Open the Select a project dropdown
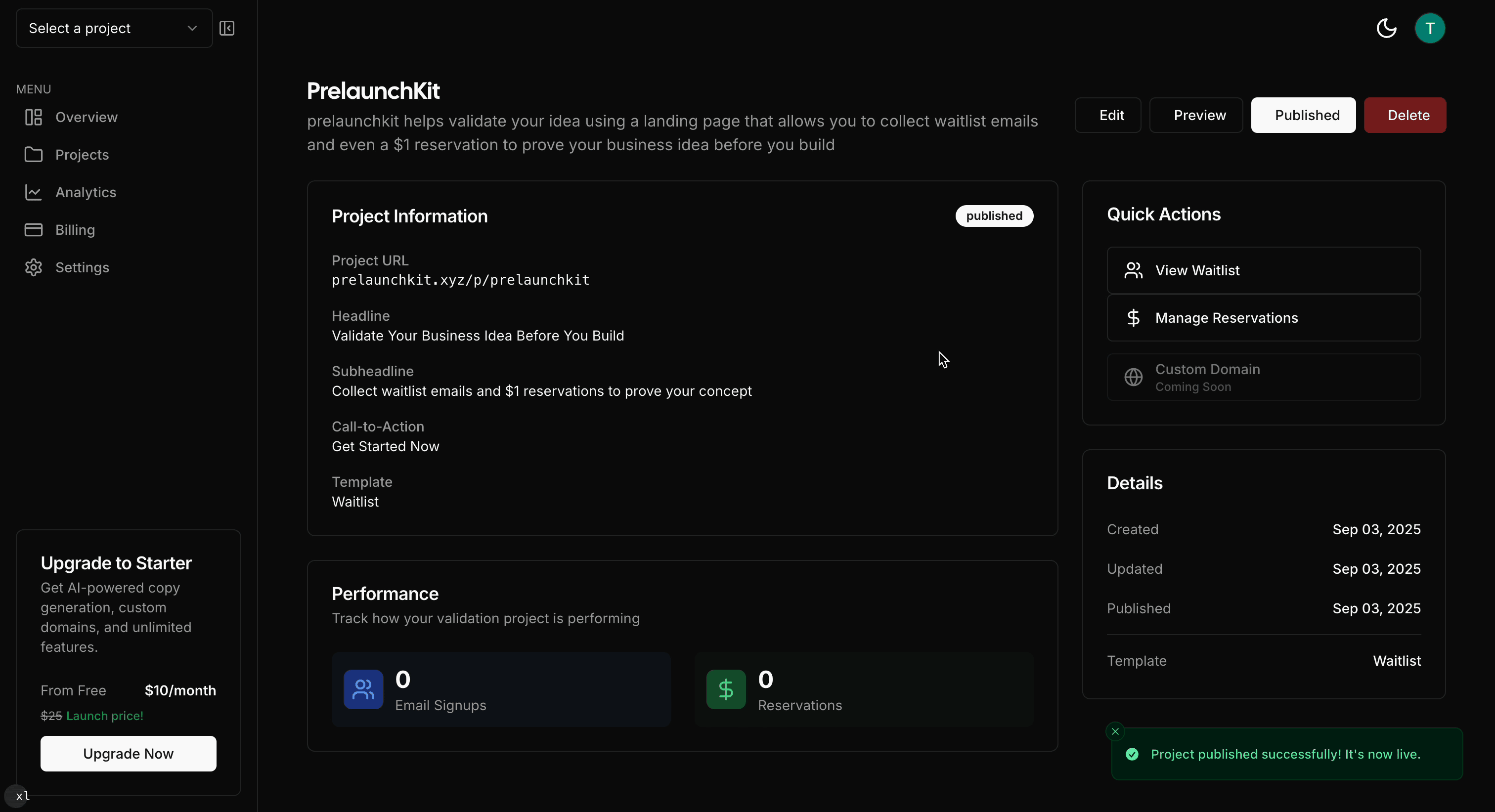The image size is (1495, 812). tap(113, 28)
